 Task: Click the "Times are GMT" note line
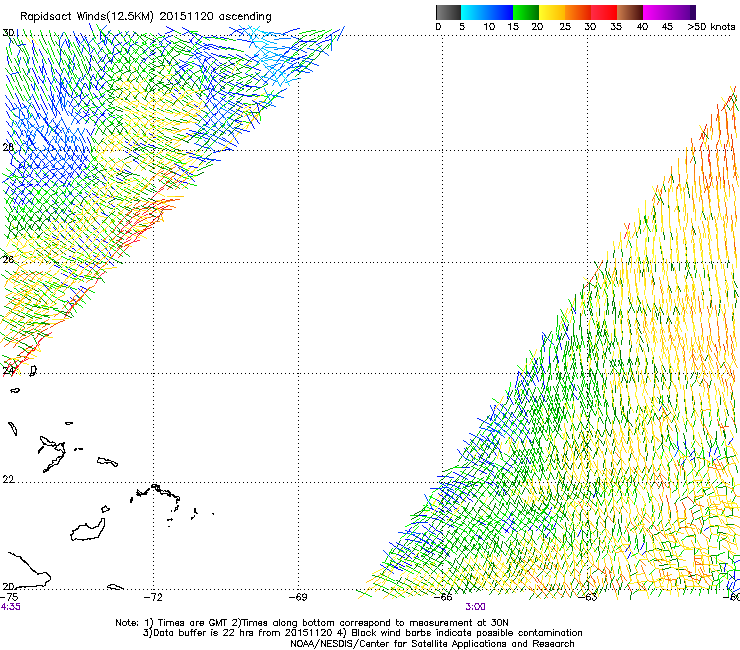(311, 623)
